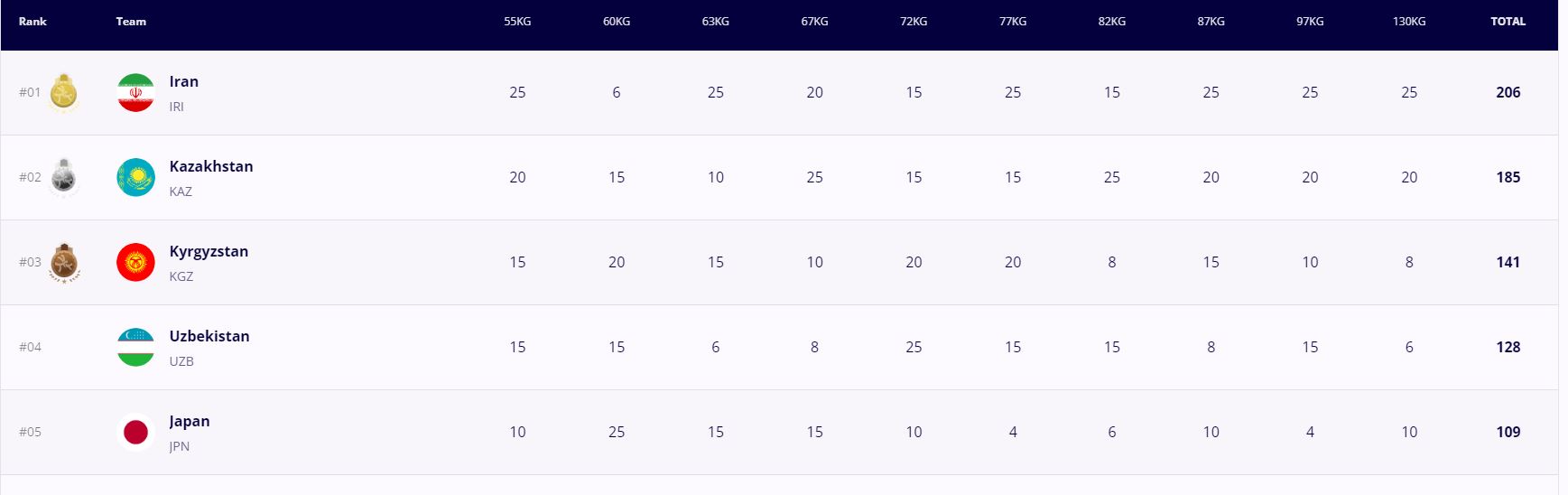Click the 77KG column header

(1013, 22)
